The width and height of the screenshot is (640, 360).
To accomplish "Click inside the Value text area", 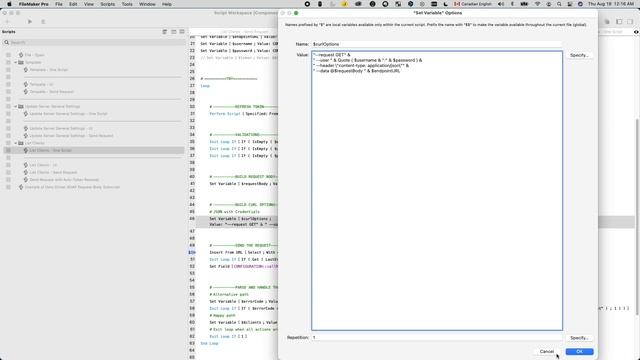I will 437,191.
